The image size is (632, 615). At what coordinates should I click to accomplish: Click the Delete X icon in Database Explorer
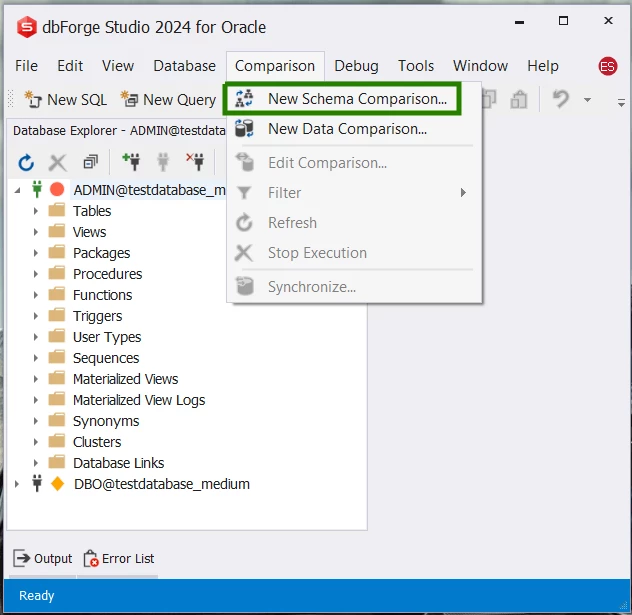coord(58,162)
